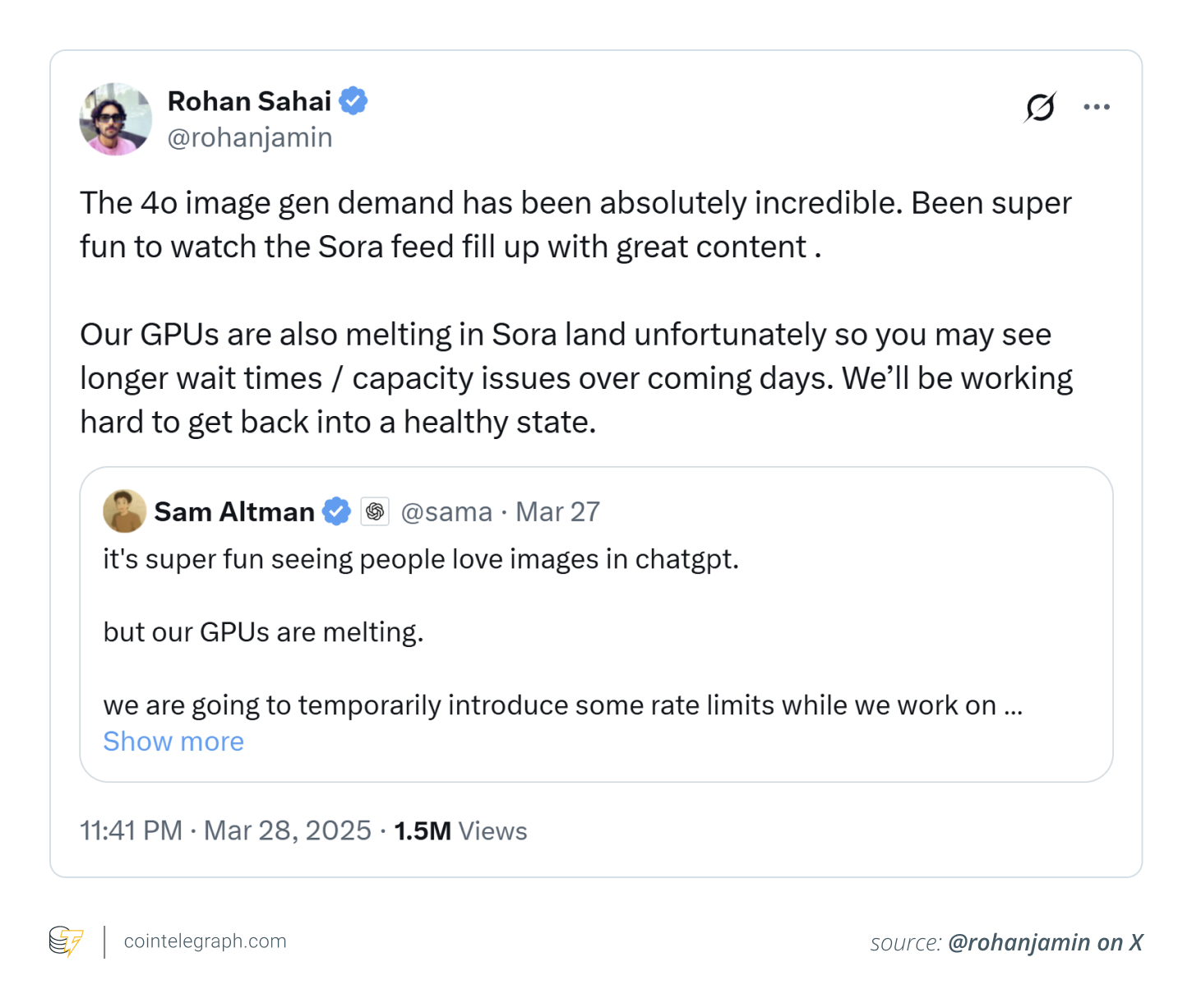Click Rohan Sahai's blue verified badge

click(353, 101)
